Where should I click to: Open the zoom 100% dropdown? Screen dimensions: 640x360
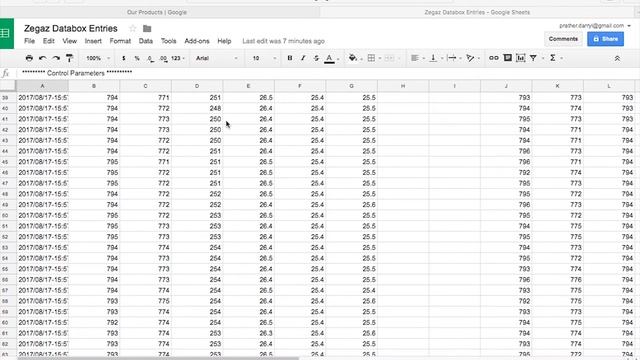[98, 58]
